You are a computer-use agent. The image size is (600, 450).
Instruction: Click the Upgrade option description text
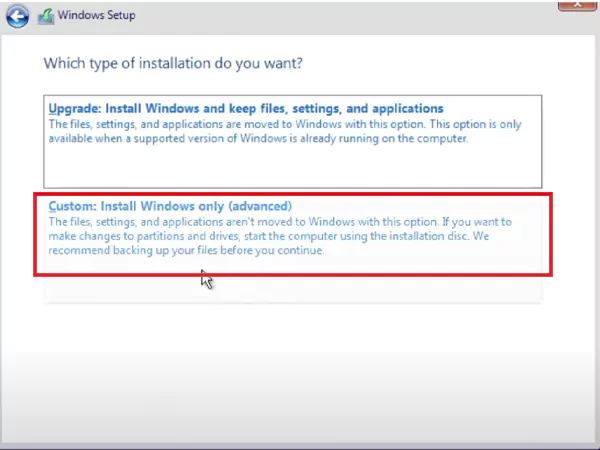[285, 131]
